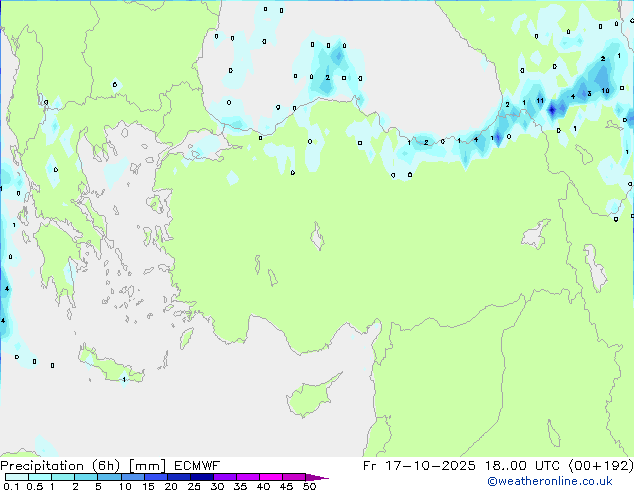Screen dimensions: 634x490
Task: Pick the 45–50 mm legend color box
Action: (x=294, y=477)
